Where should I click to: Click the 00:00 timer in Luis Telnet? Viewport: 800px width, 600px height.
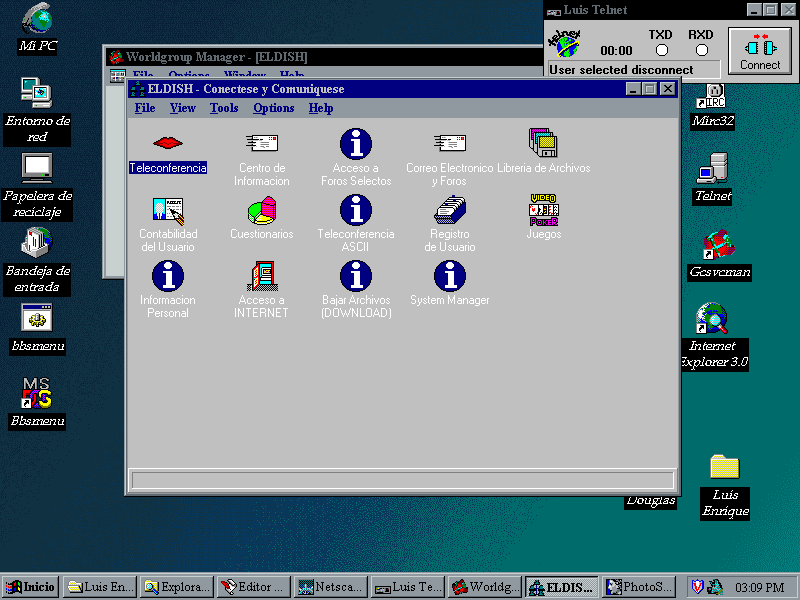coord(616,51)
